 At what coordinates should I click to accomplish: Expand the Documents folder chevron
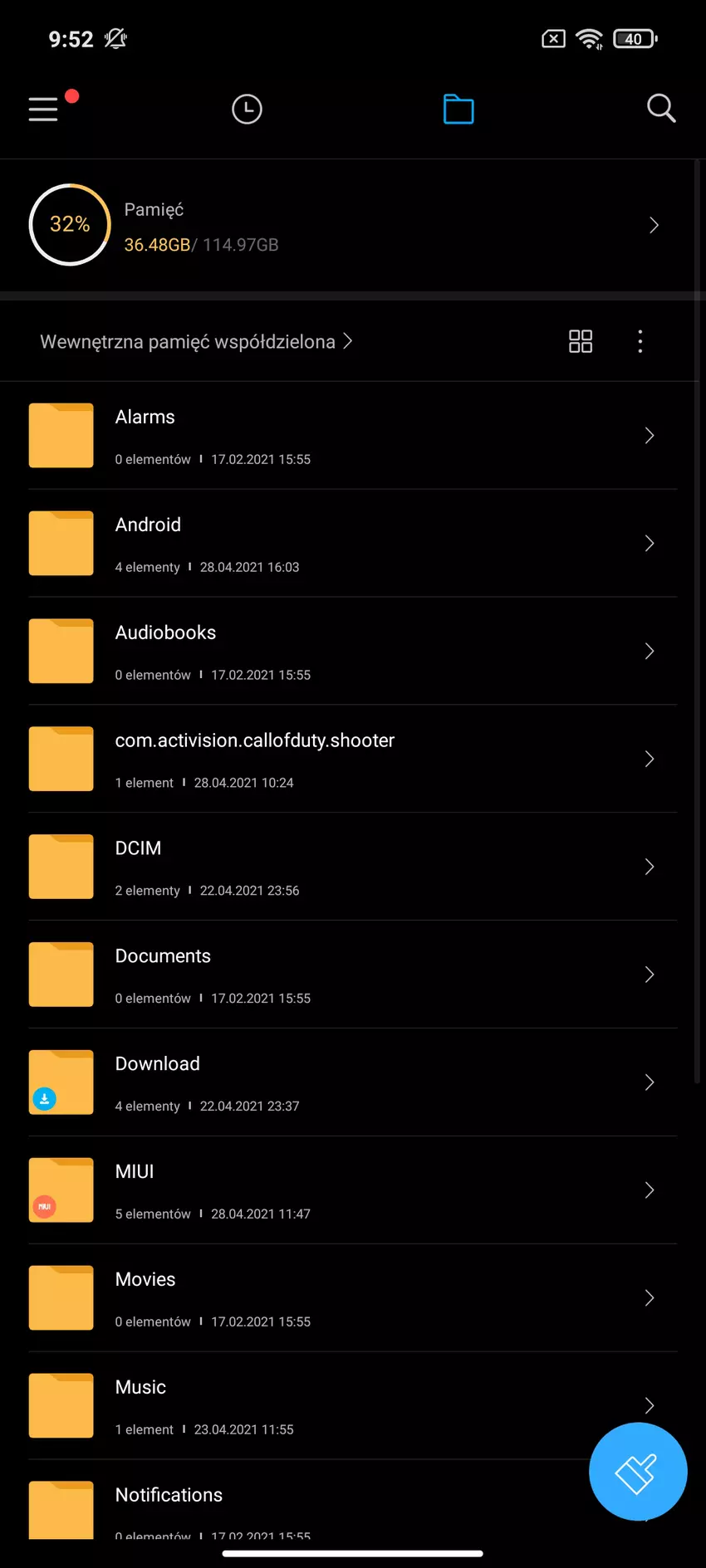coord(650,975)
